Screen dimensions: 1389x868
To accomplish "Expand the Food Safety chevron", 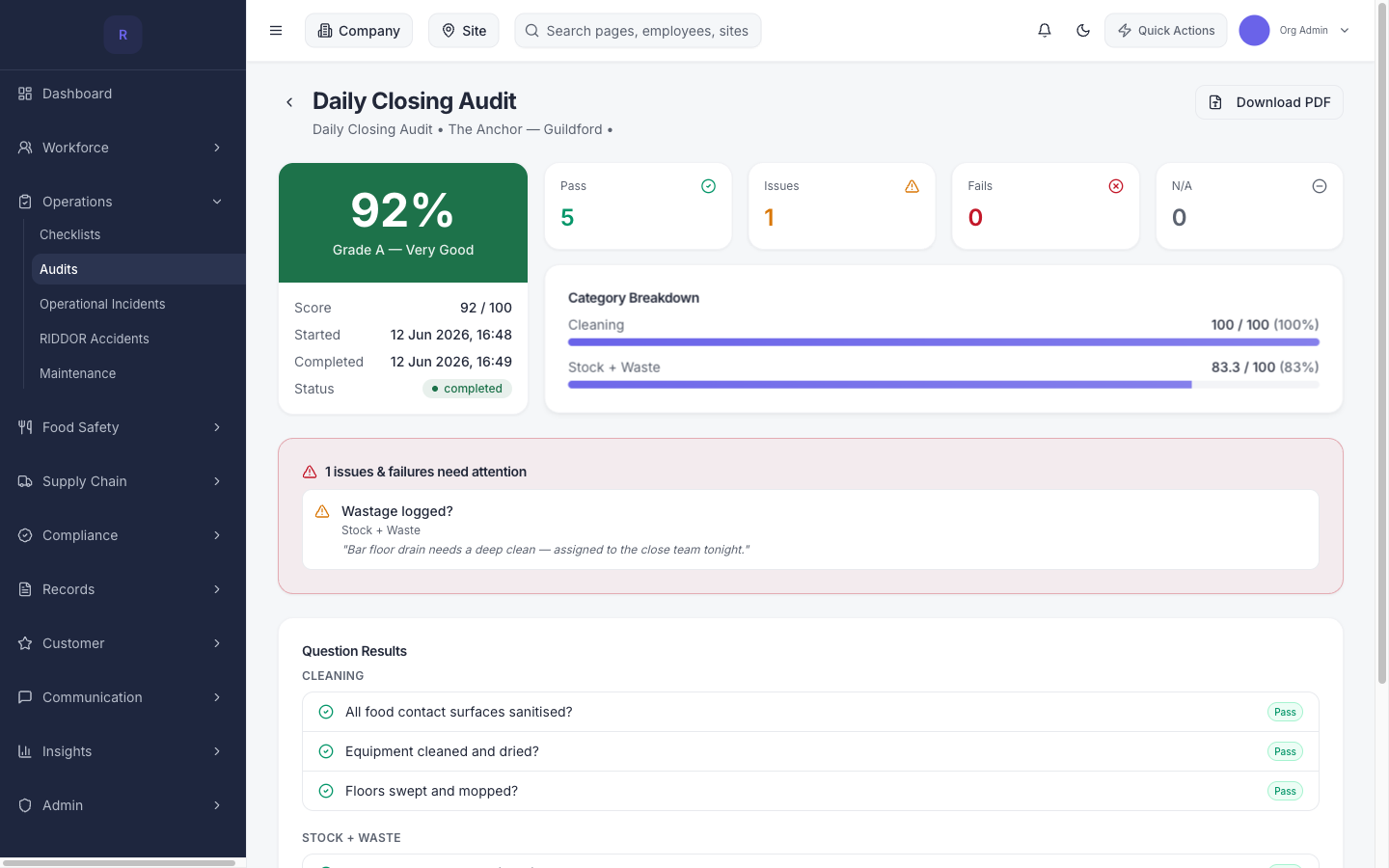I will [x=217, y=427].
